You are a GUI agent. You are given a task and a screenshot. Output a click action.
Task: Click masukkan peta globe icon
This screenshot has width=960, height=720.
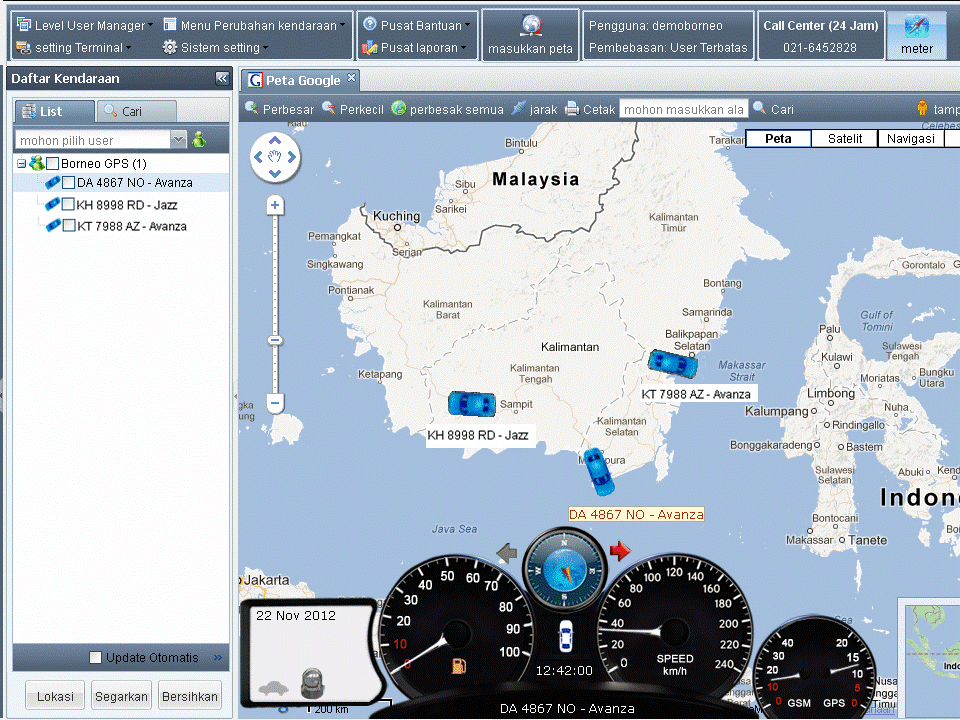click(x=531, y=26)
